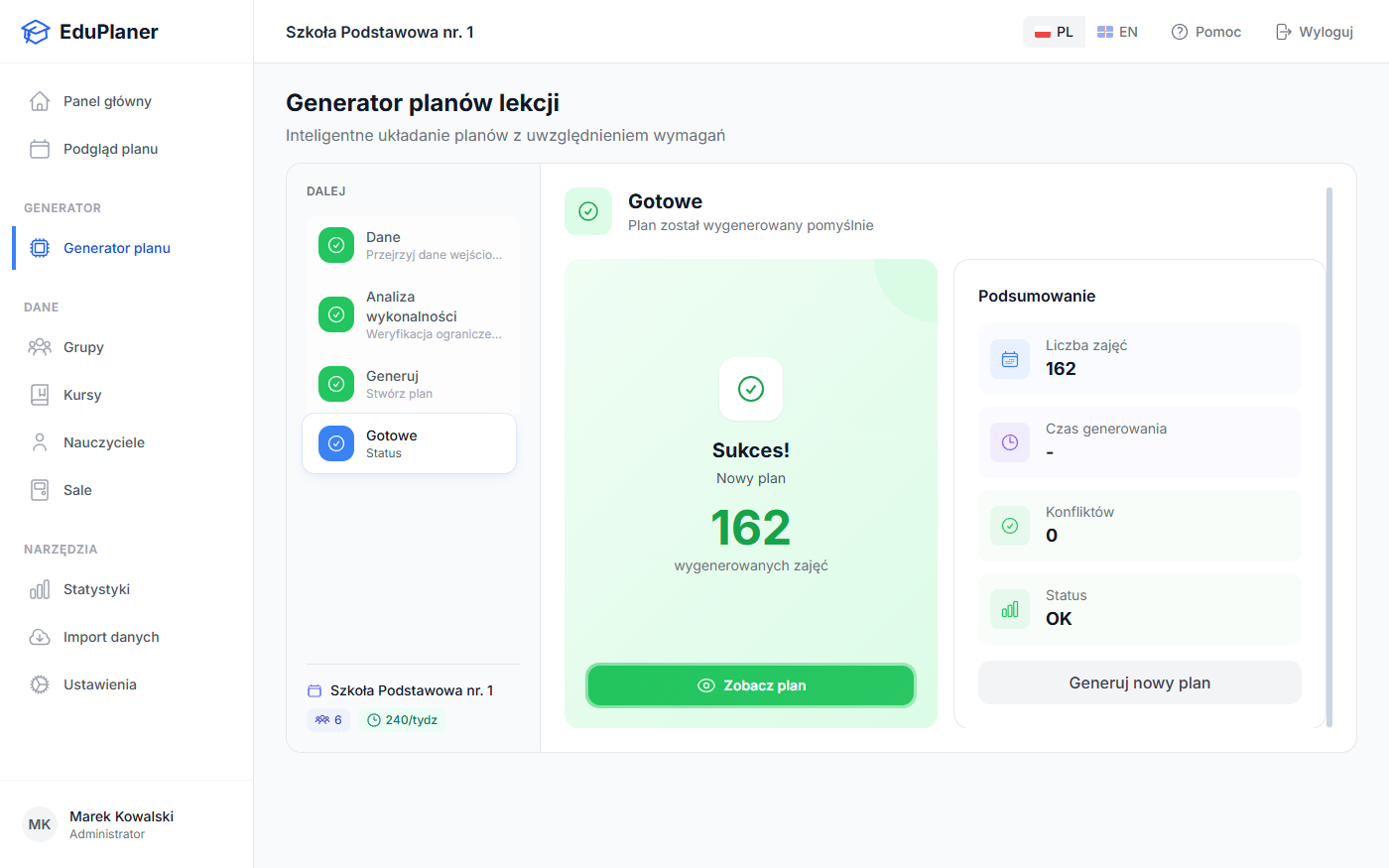Select the Gotowe status step
Screen dimensions: 1389x868
coord(410,443)
